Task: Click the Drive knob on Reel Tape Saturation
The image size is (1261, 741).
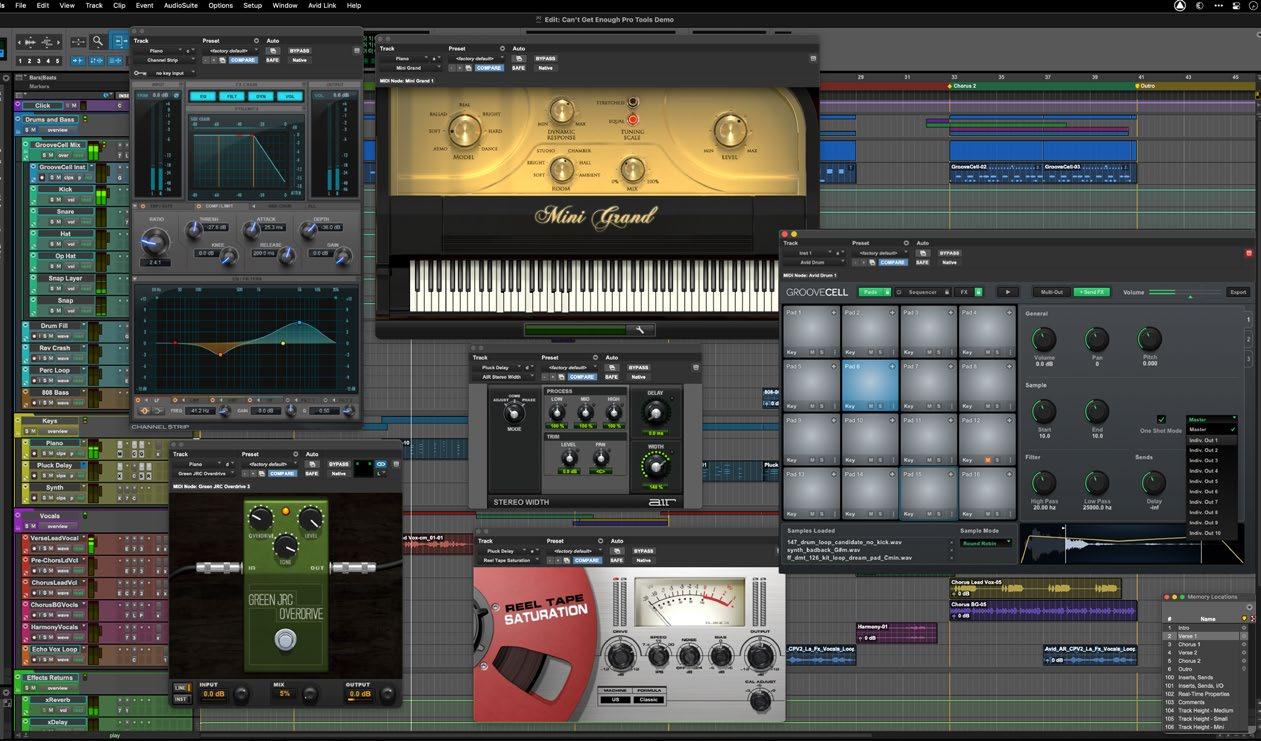Action: 621,655
